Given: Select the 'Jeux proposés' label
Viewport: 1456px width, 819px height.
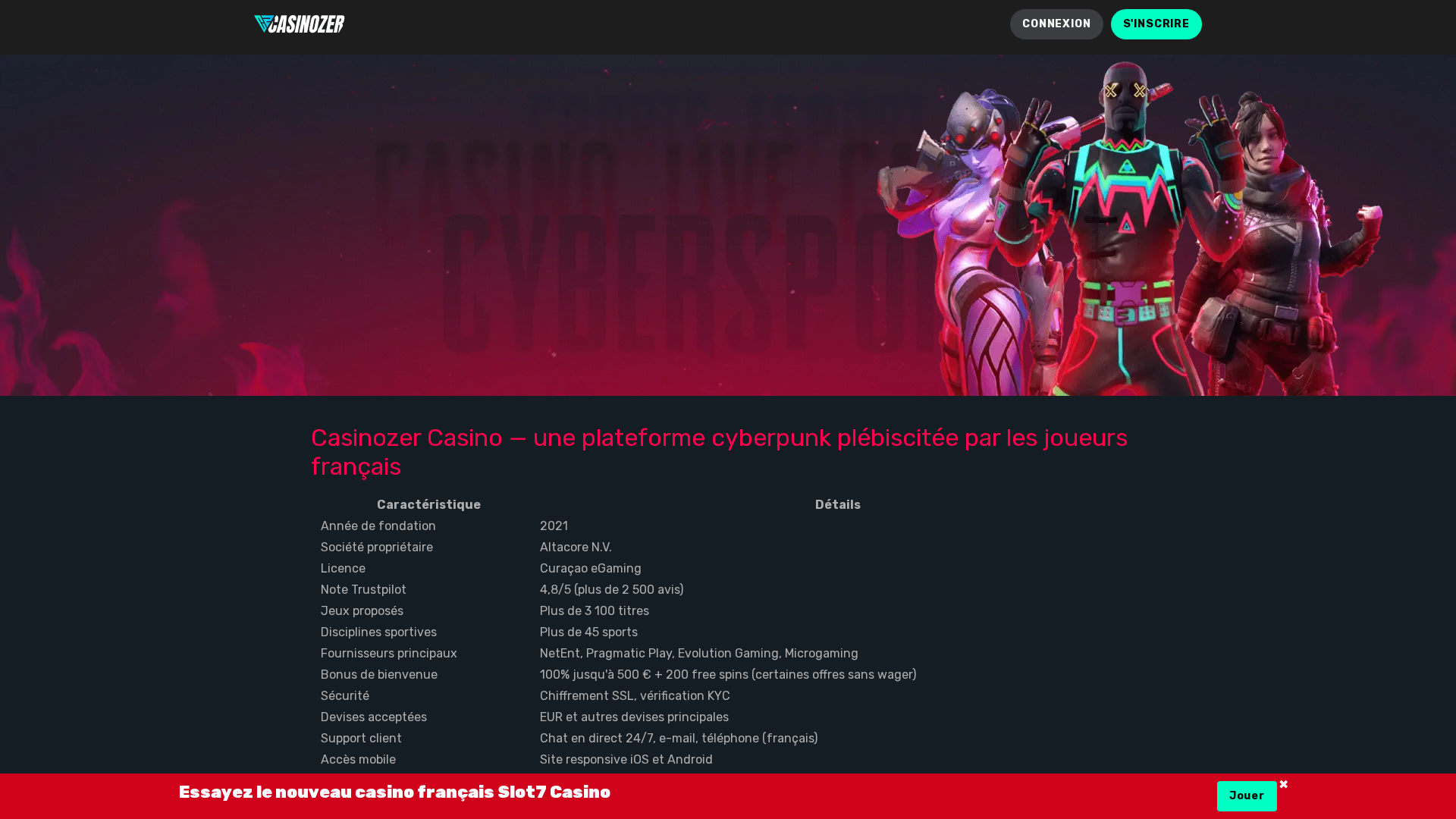Looking at the screenshot, I should point(362,611).
